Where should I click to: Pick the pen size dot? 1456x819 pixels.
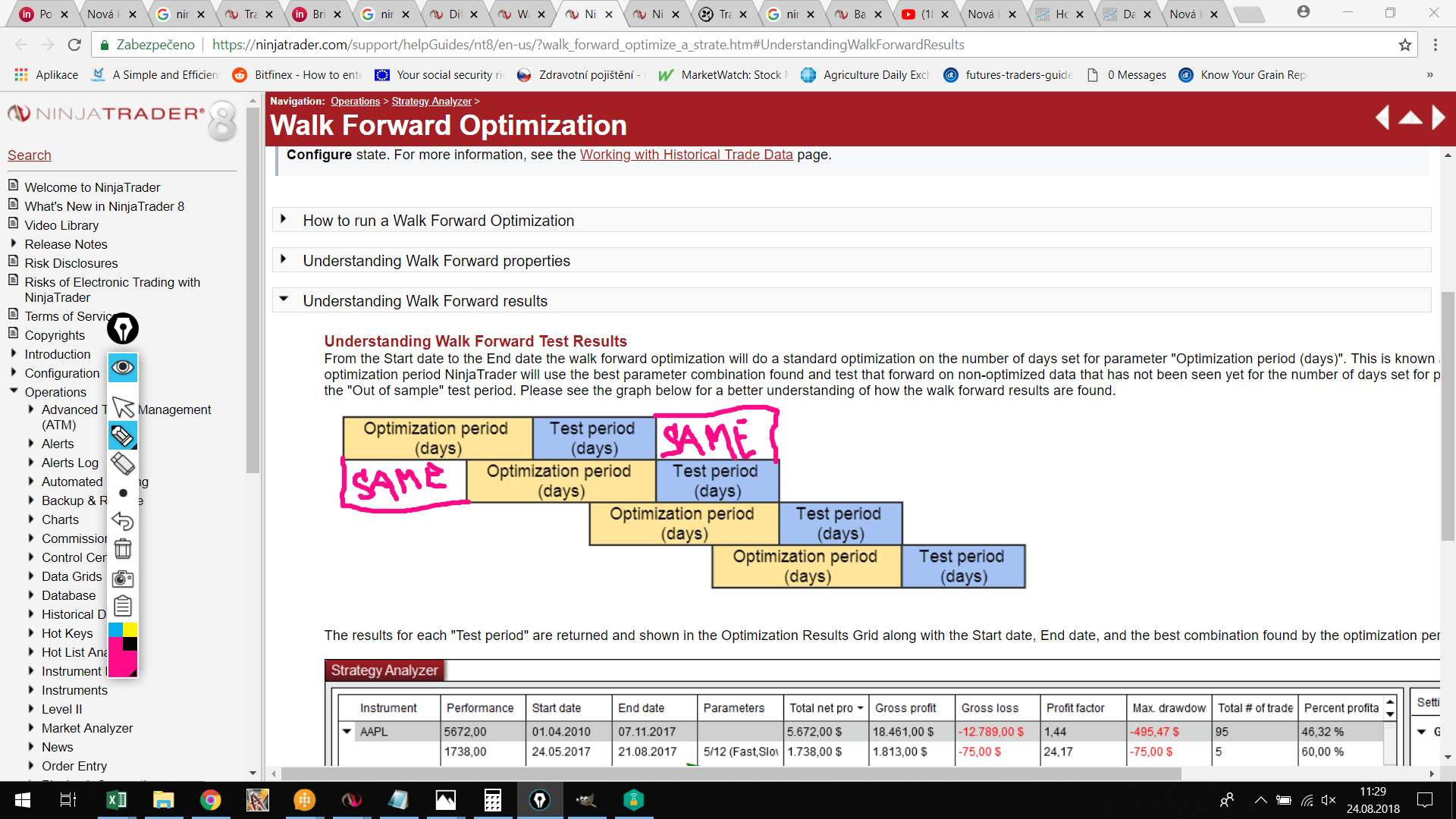[123, 493]
